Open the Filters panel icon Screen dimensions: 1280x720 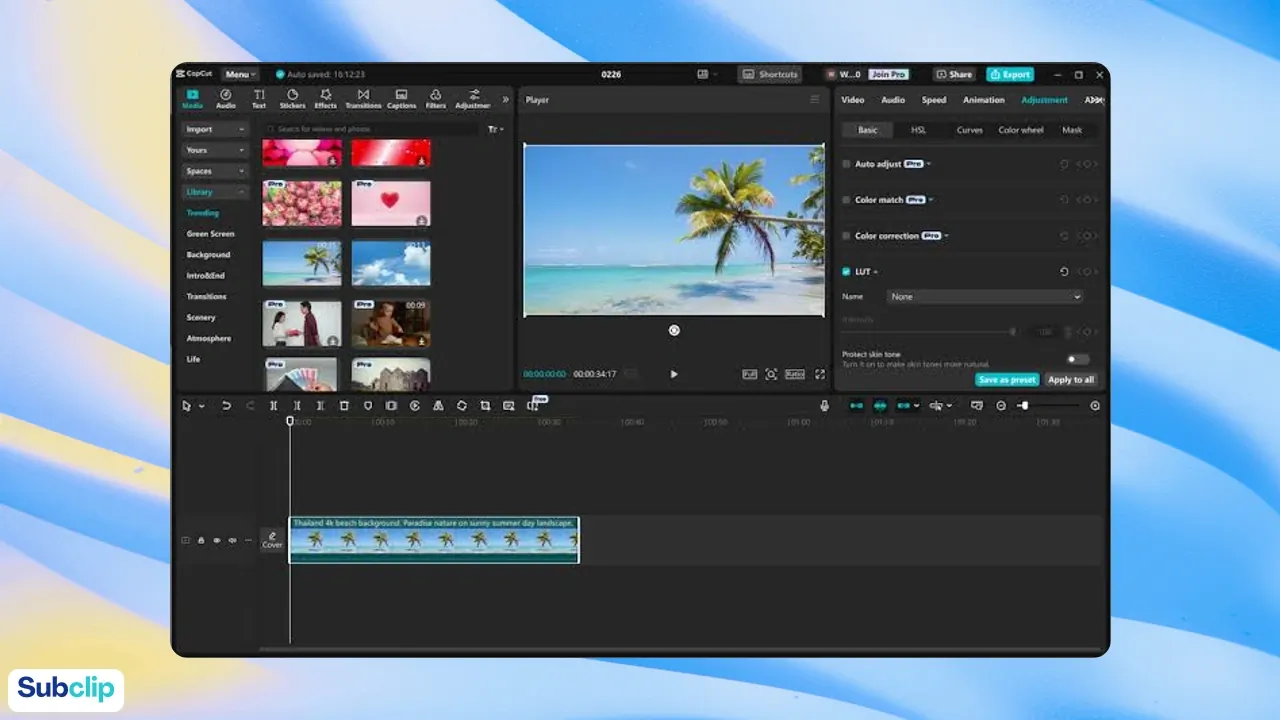point(436,99)
